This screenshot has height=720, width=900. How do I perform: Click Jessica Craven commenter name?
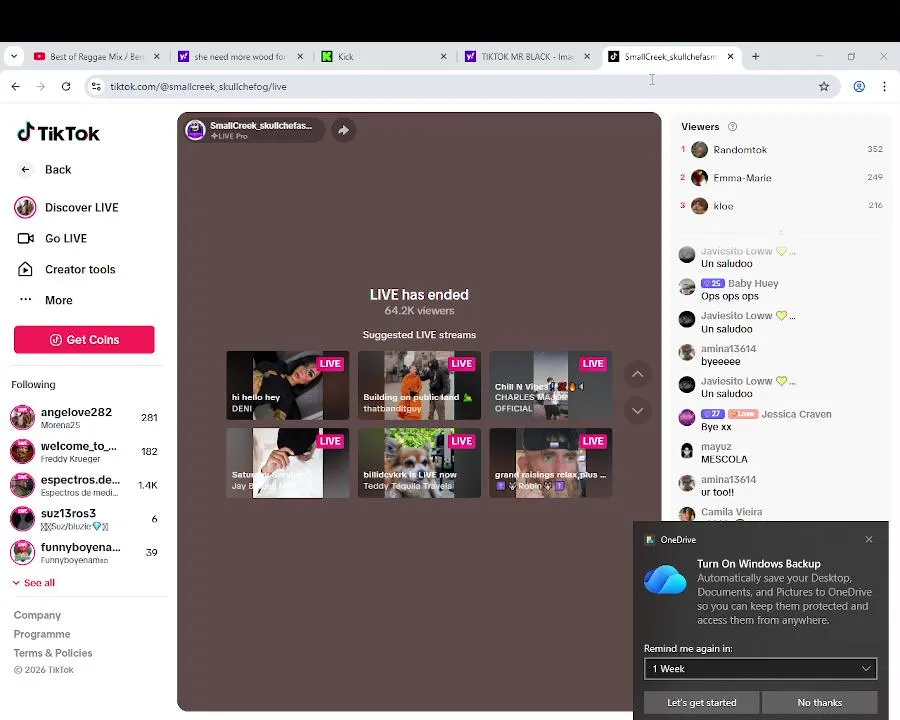(x=796, y=414)
